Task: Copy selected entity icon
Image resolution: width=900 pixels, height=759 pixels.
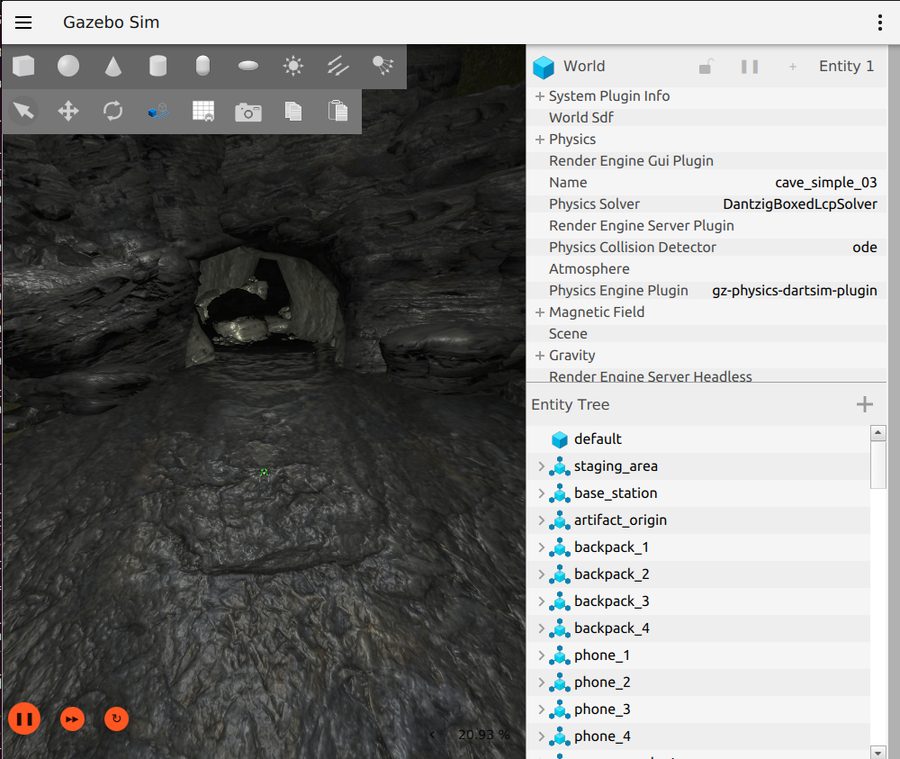Action: click(293, 111)
